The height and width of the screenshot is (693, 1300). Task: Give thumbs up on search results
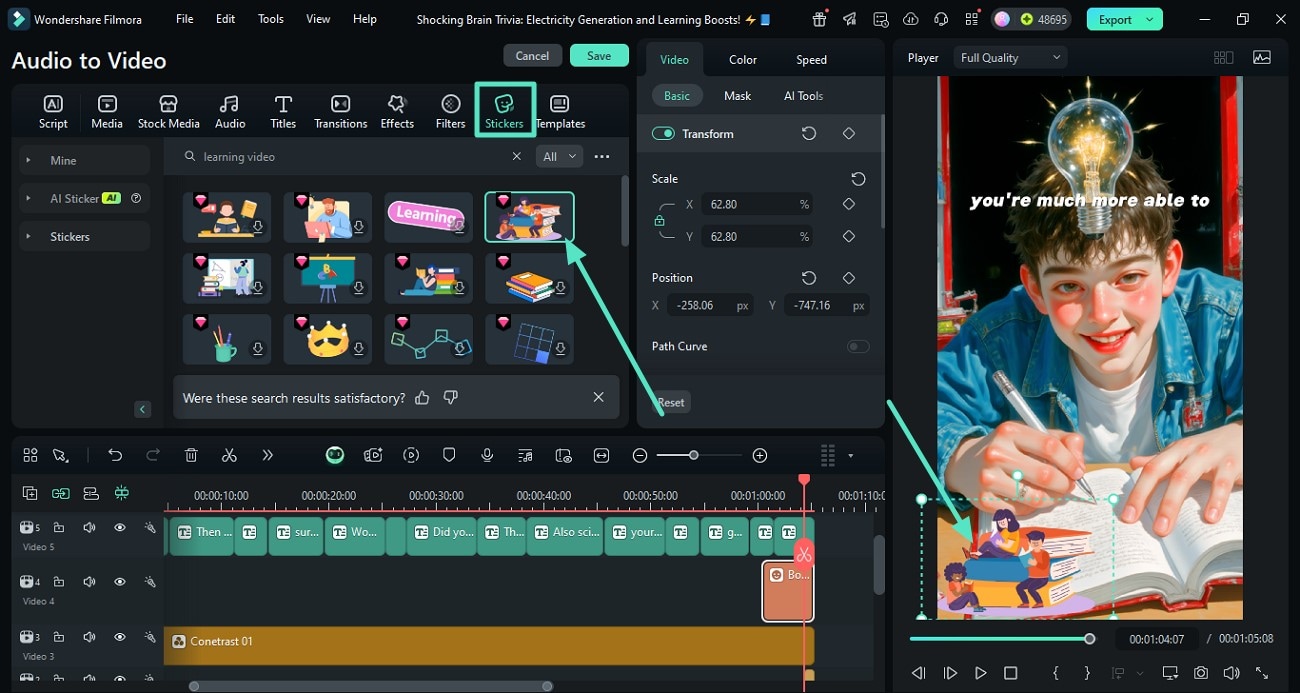point(422,397)
